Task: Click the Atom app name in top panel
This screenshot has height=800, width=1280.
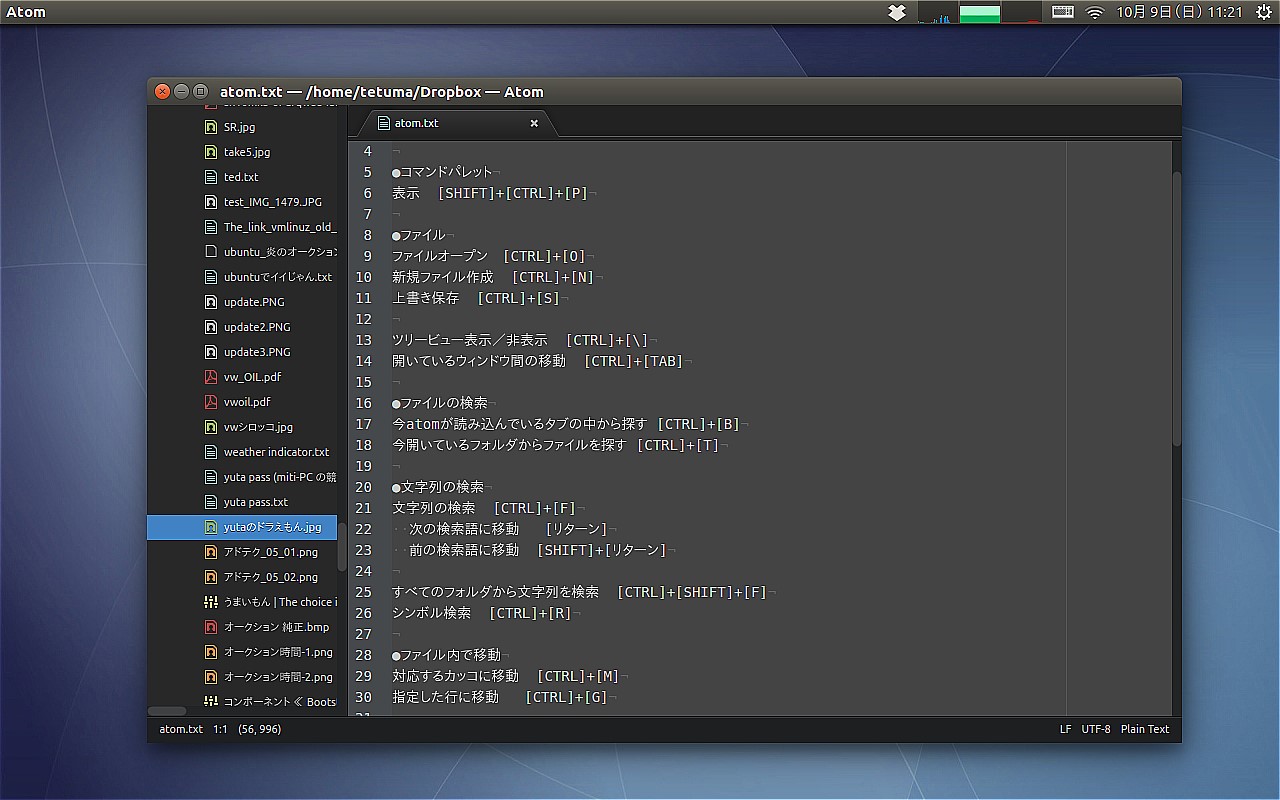Action: (26, 12)
